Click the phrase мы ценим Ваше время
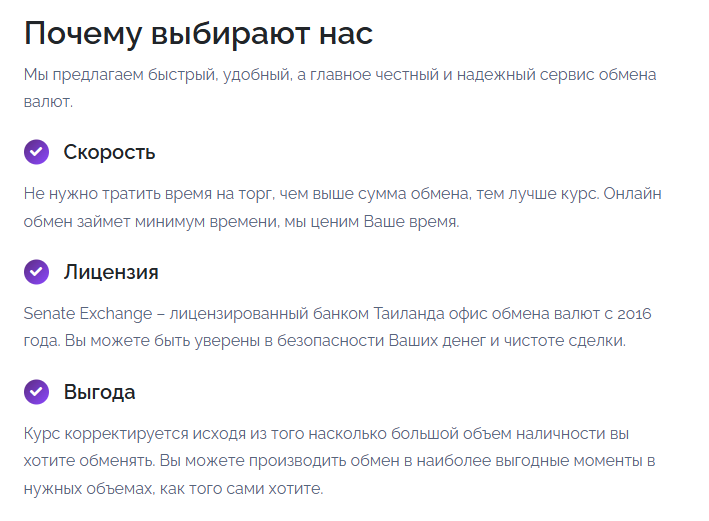The image size is (709, 521). 372,222
